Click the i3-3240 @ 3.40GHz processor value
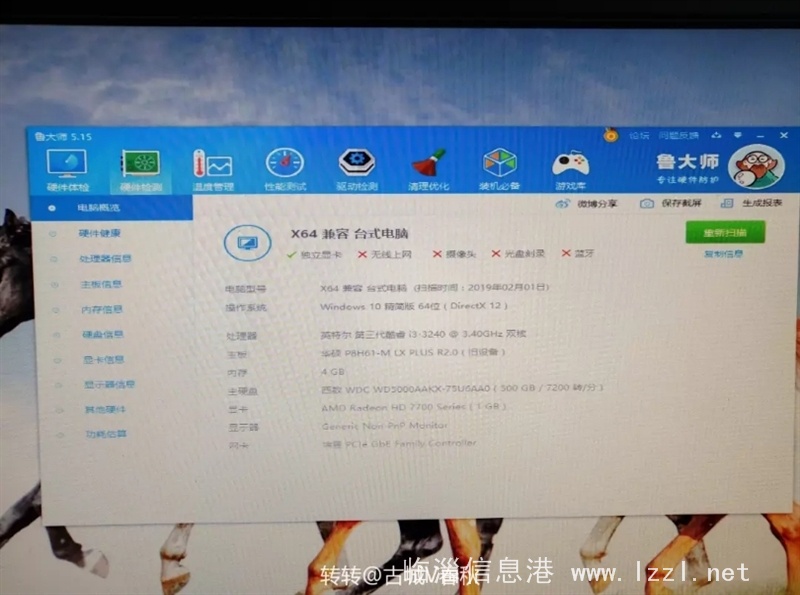 pyautogui.click(x=423, y=334)
